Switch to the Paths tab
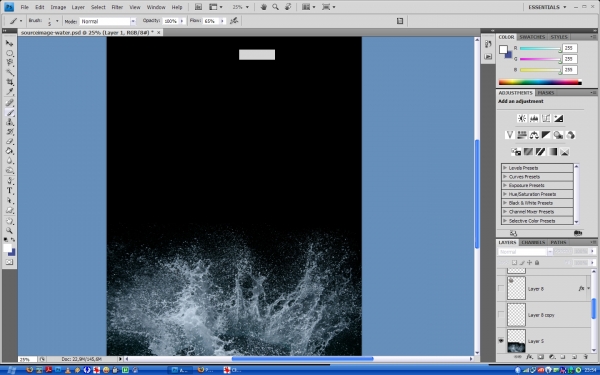The image size is (600, 375). click(x=558, y=242)
